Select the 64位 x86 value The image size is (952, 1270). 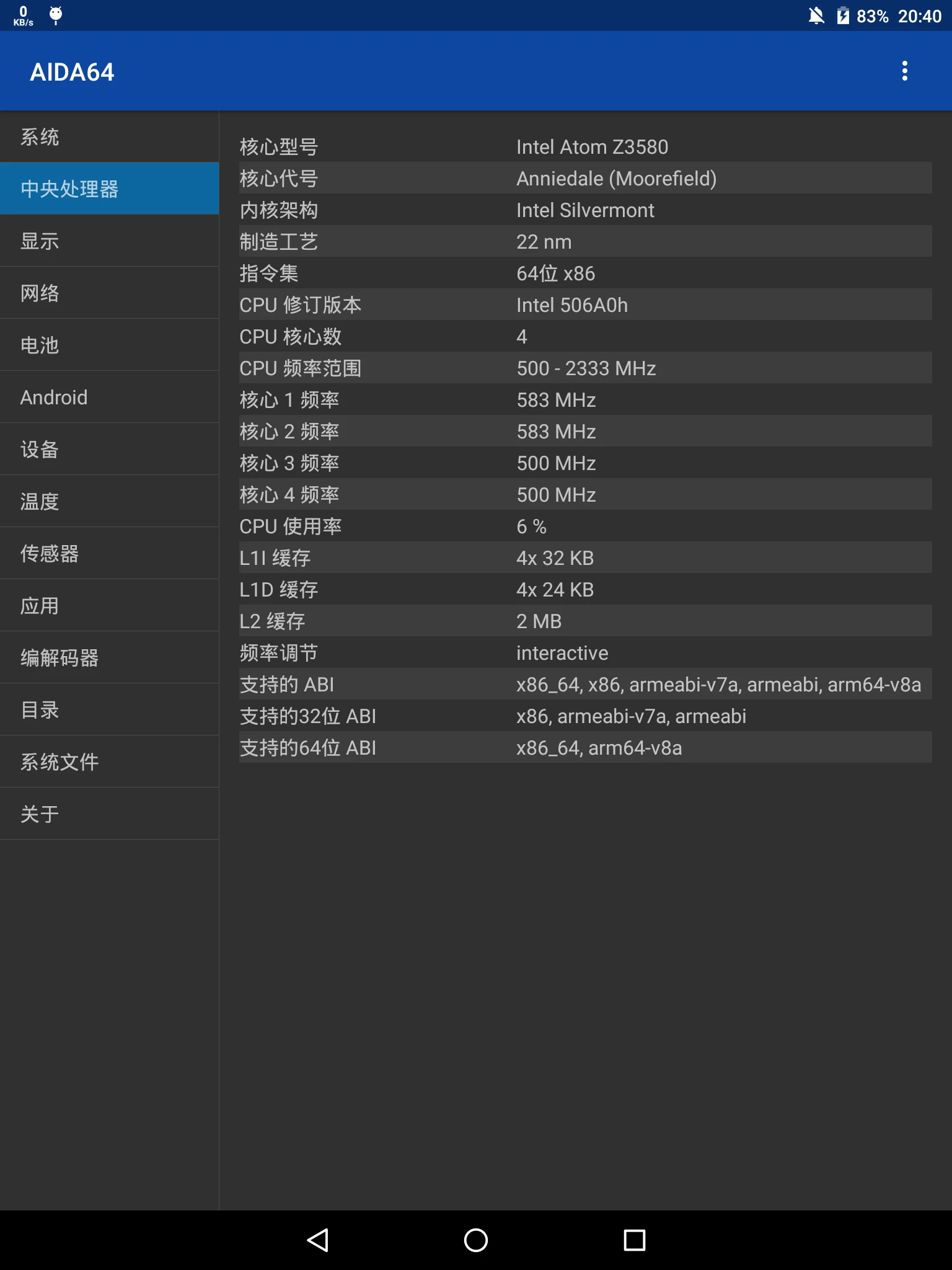[555, 273]
